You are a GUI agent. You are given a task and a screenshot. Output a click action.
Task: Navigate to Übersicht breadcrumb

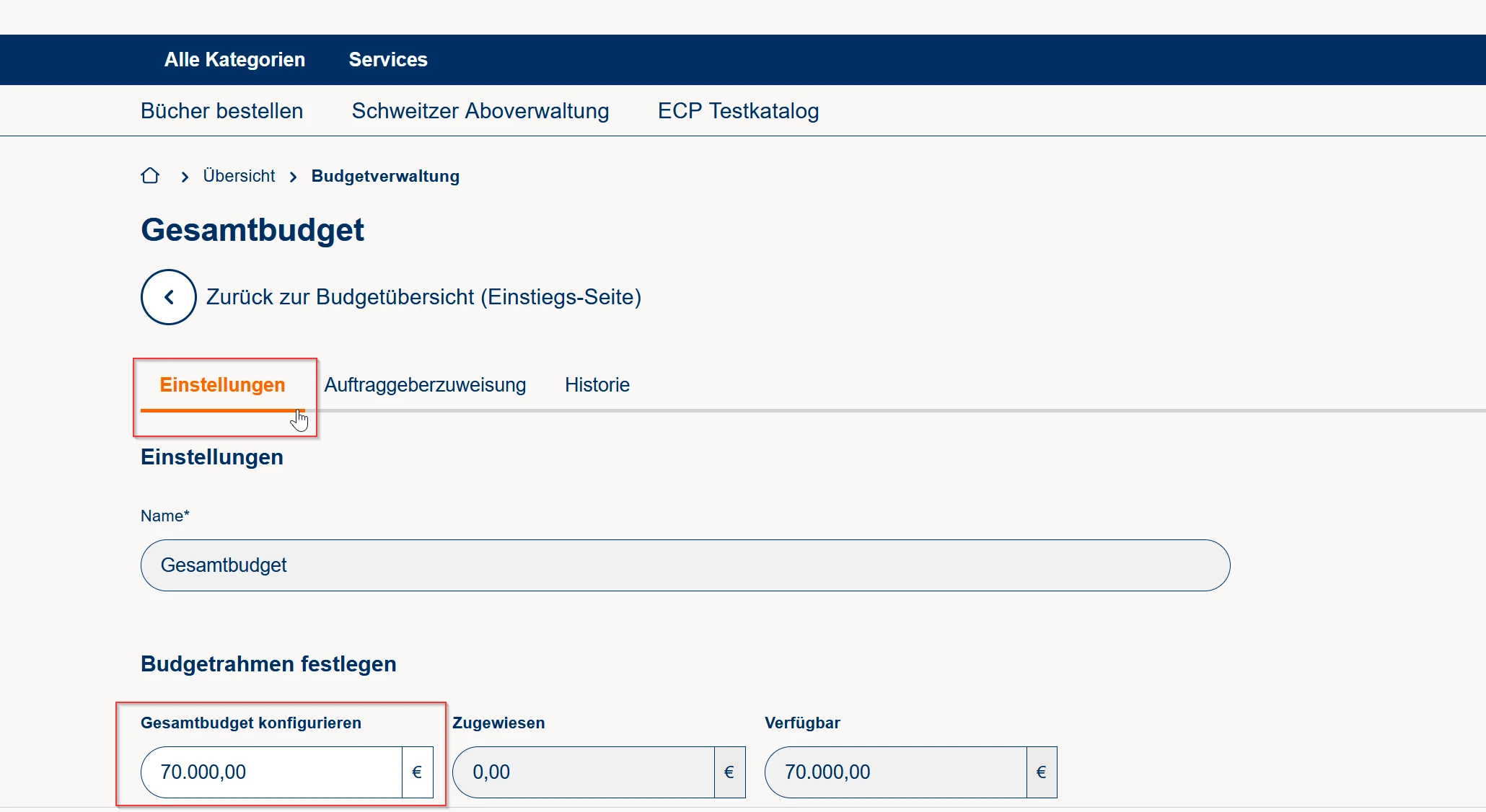[239, 176]
